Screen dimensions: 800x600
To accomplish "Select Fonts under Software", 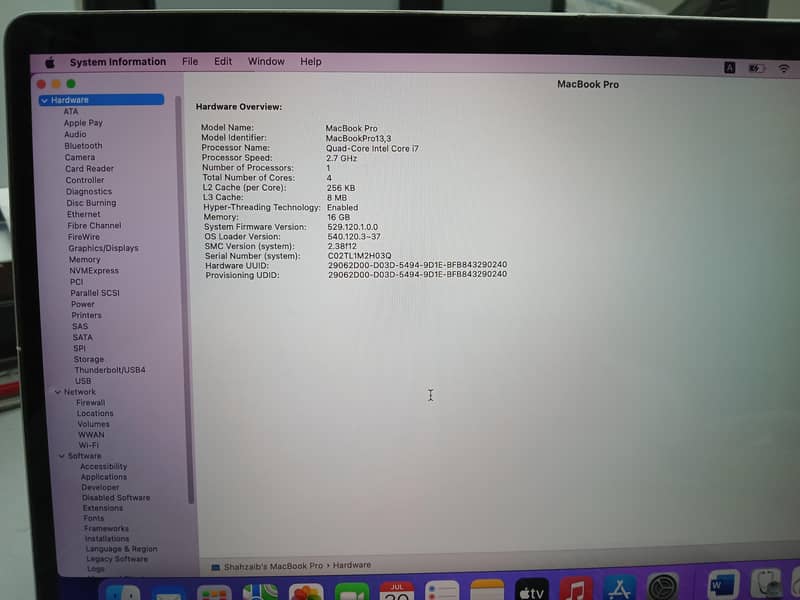I will click(x=93, y=518).
